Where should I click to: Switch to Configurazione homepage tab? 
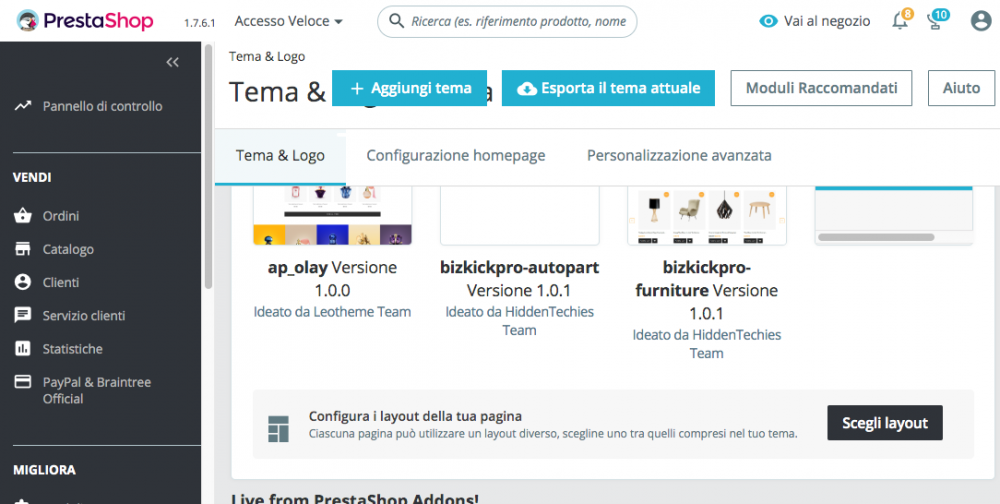(x=456, y=156)
